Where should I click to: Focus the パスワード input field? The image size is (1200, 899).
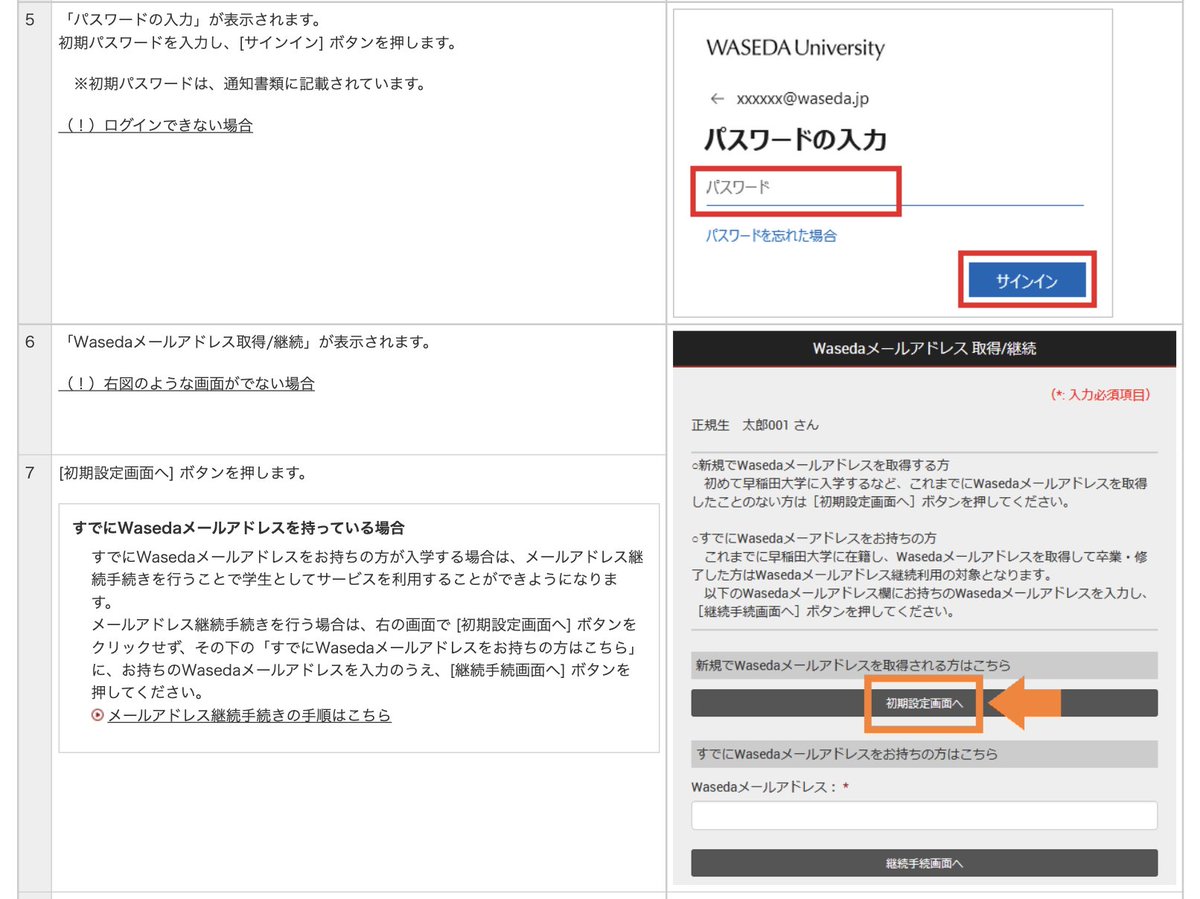(894, 187)
